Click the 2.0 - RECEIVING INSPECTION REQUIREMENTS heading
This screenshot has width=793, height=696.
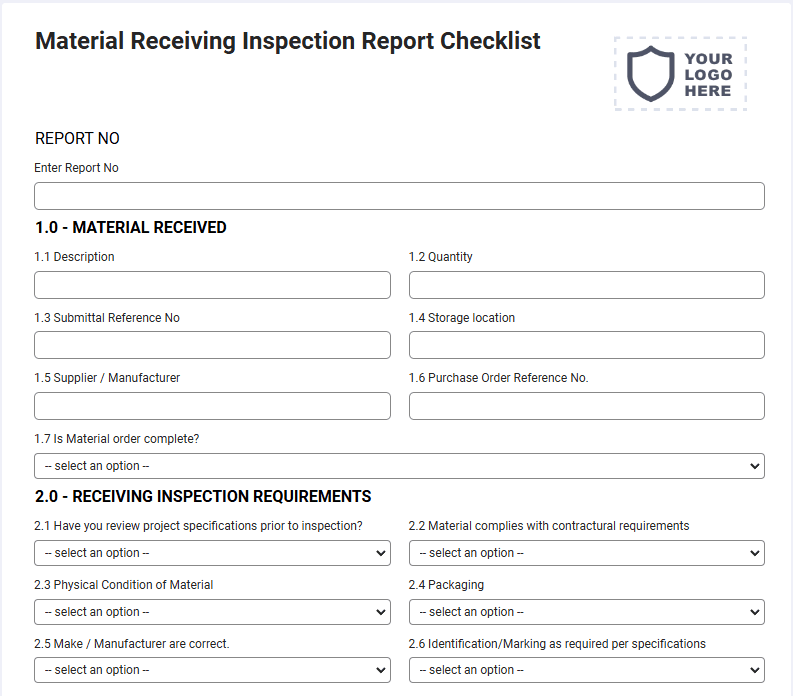203,496
